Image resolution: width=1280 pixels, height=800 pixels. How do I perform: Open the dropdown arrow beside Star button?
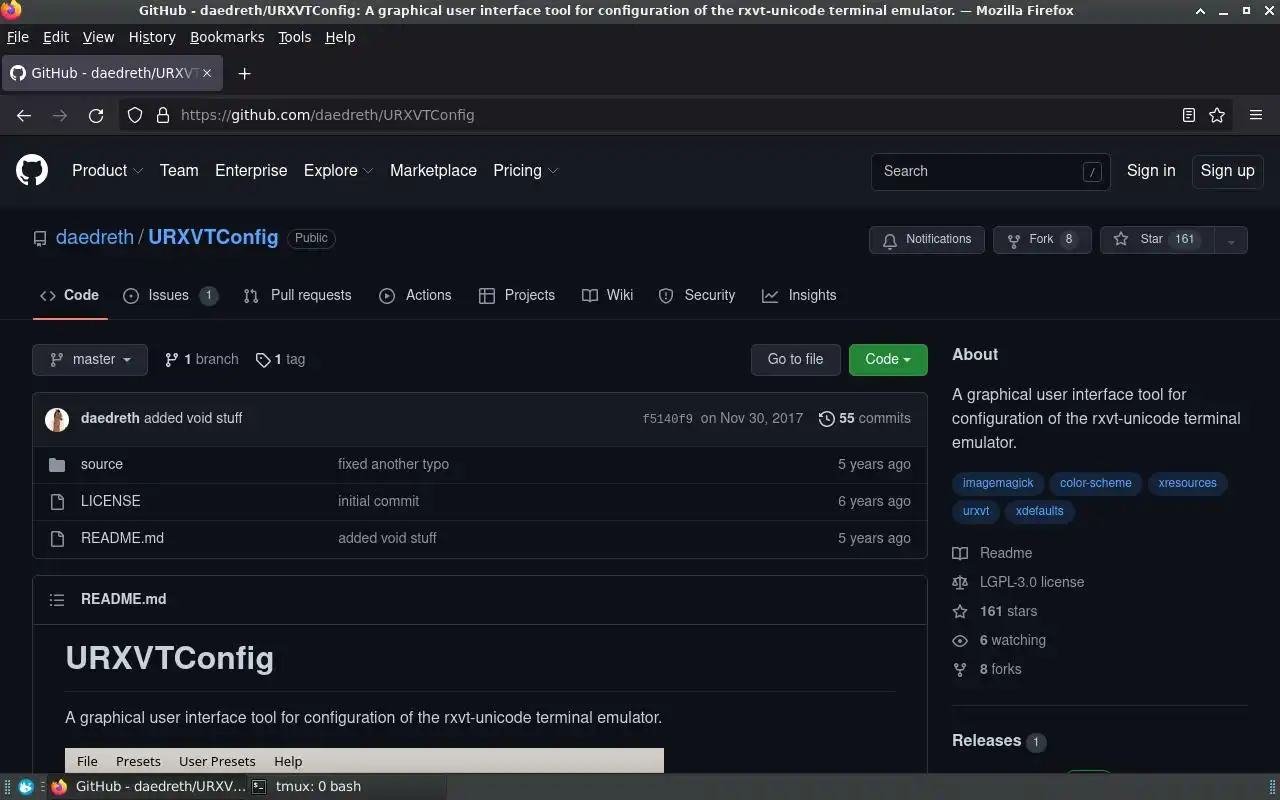pyautogui.click(x=1231, y=240)
